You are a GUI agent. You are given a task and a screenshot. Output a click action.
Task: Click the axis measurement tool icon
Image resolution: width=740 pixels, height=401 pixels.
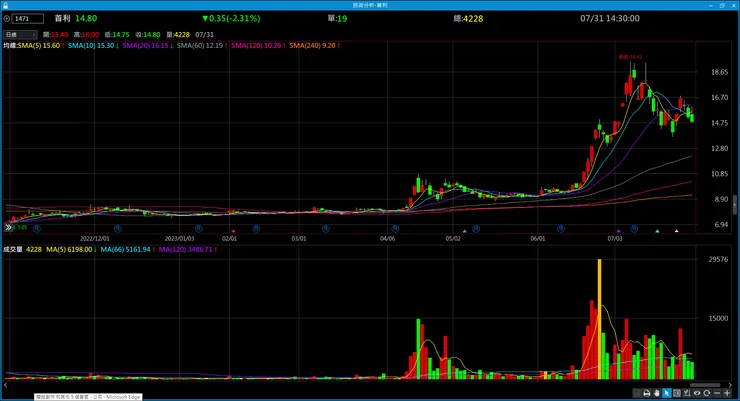click(687, 393)
